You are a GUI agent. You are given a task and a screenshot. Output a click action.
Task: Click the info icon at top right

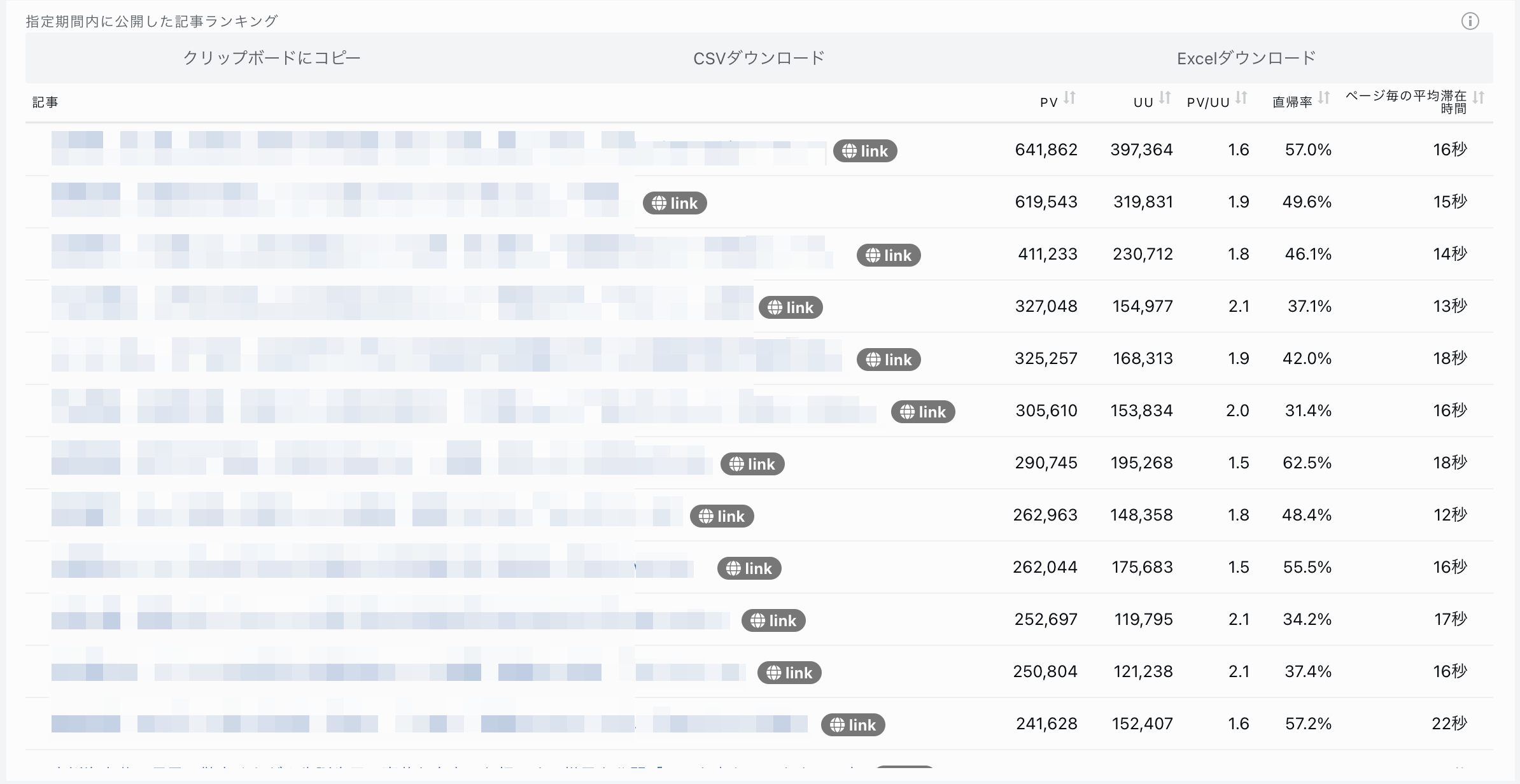pyautogui.click(x=1470, y=21)
